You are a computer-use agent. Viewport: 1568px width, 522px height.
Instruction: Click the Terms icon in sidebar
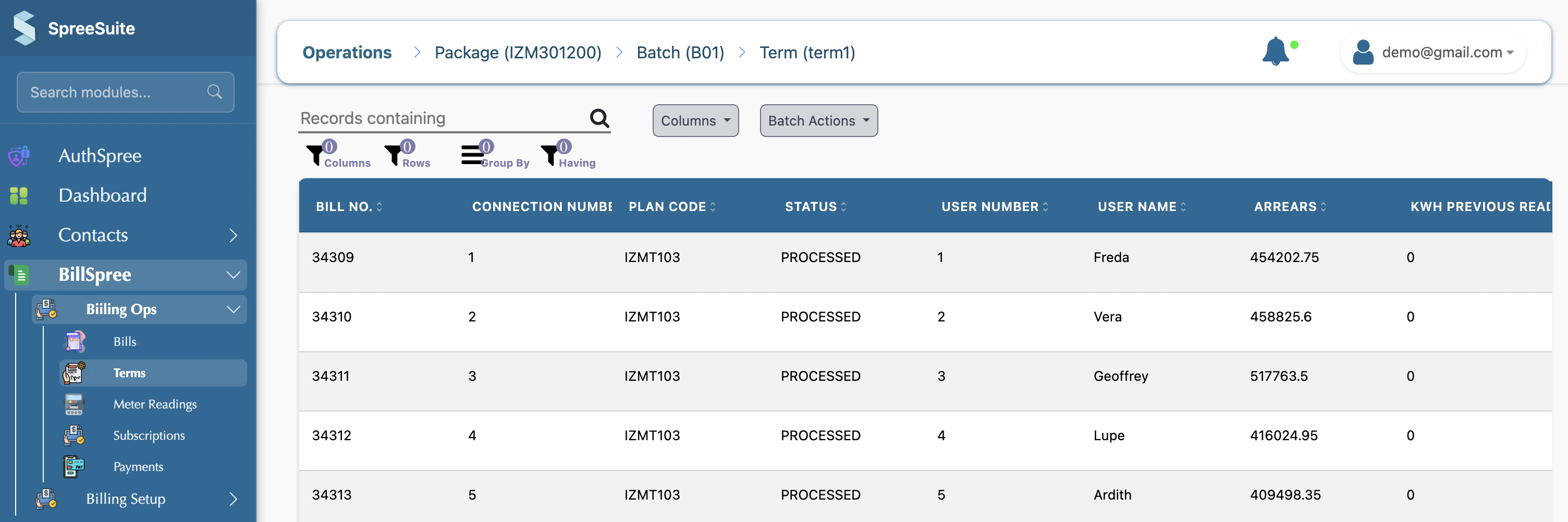point(74,373)
